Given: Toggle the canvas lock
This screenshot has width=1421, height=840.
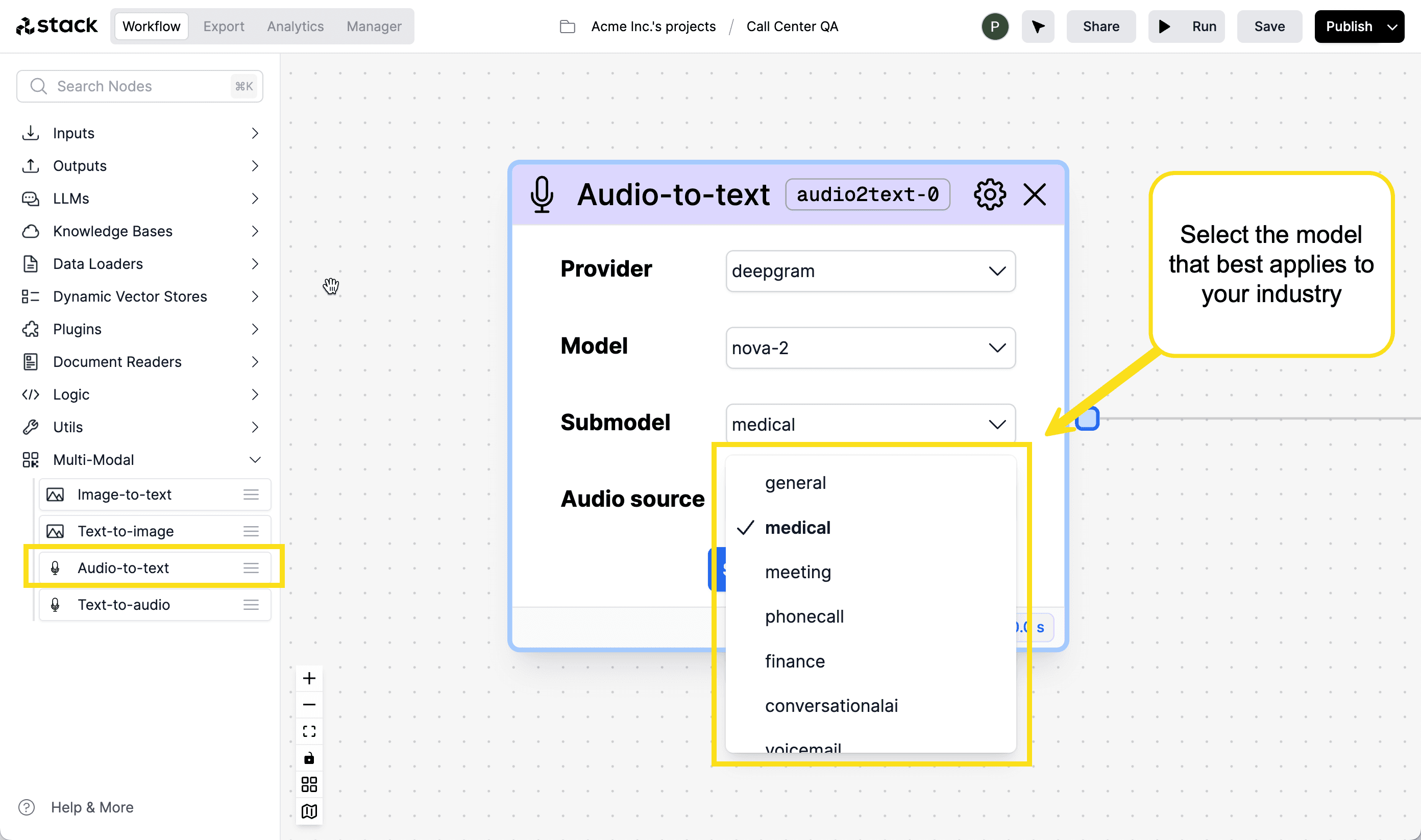Looking at the screenshot, I should 309,758.
